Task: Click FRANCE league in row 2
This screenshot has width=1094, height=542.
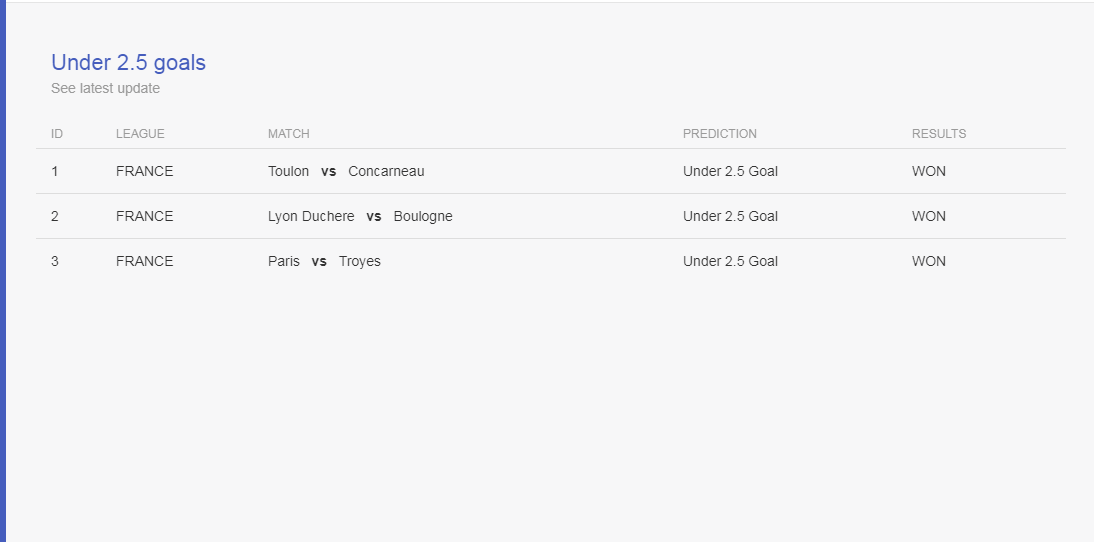Action: point(144,217)
